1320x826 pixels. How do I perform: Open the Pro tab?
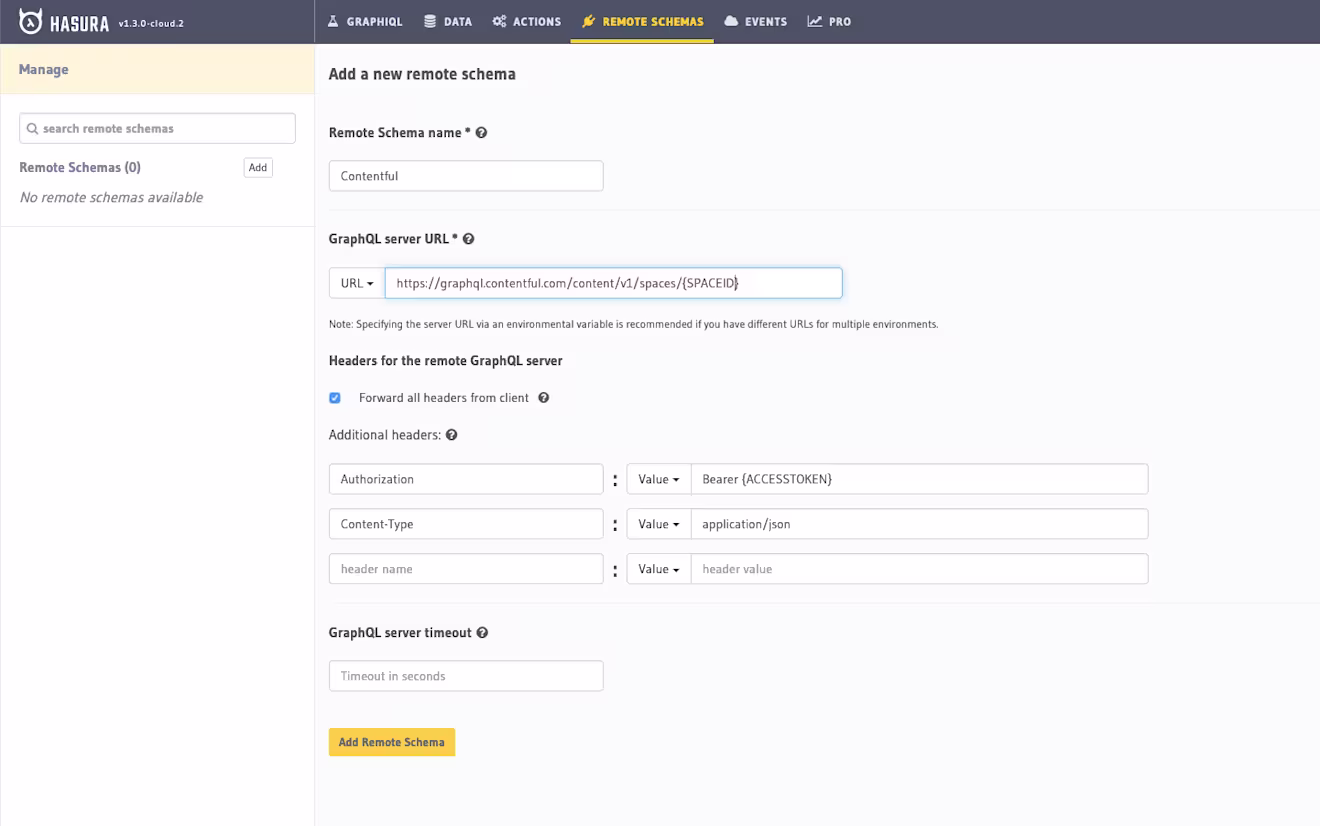829,21
